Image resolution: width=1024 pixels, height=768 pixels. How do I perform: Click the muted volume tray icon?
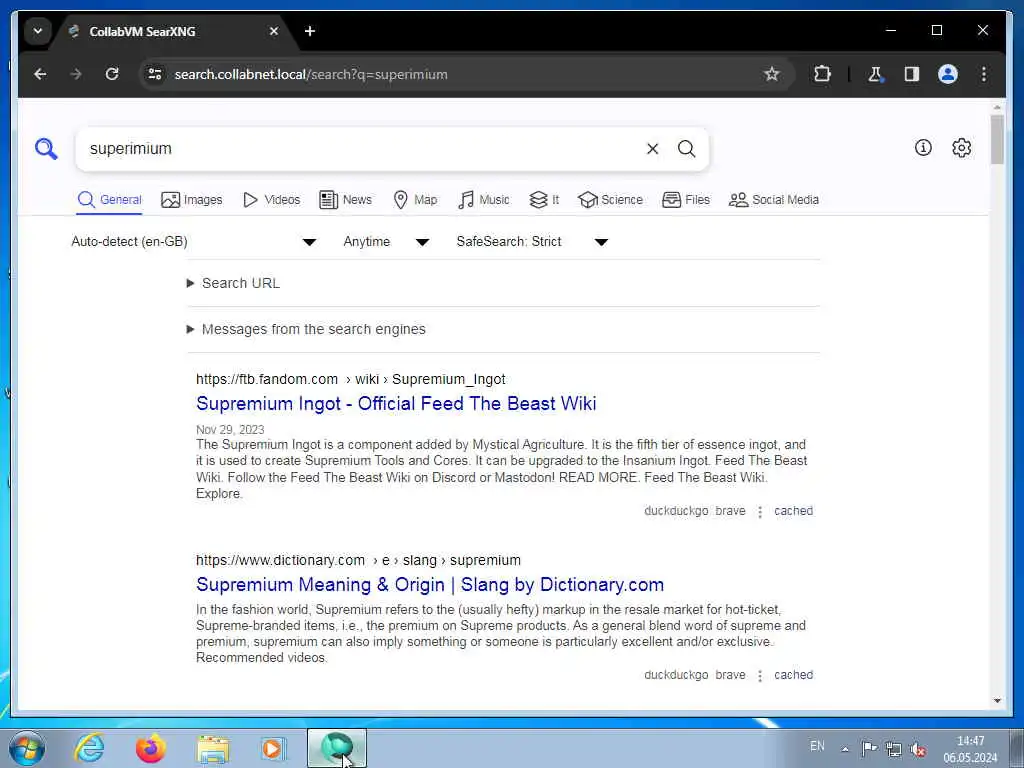click(x=919, y=749)
